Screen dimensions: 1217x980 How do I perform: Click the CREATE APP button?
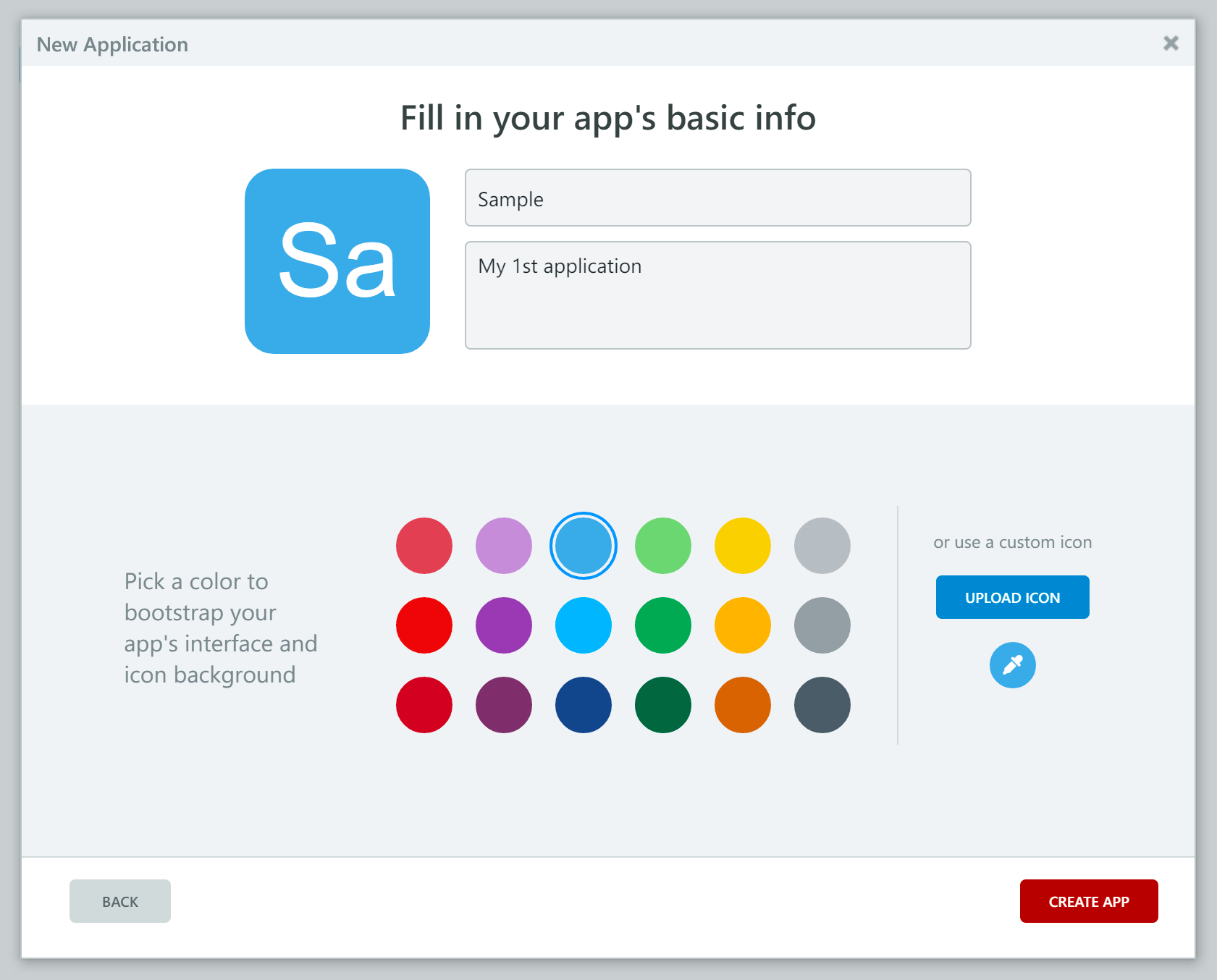[1089, 901]
